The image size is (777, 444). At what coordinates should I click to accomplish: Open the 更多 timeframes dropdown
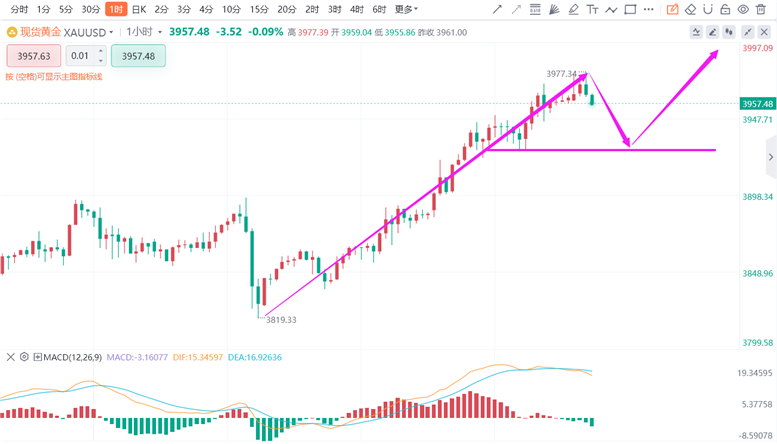pos(405,9)
